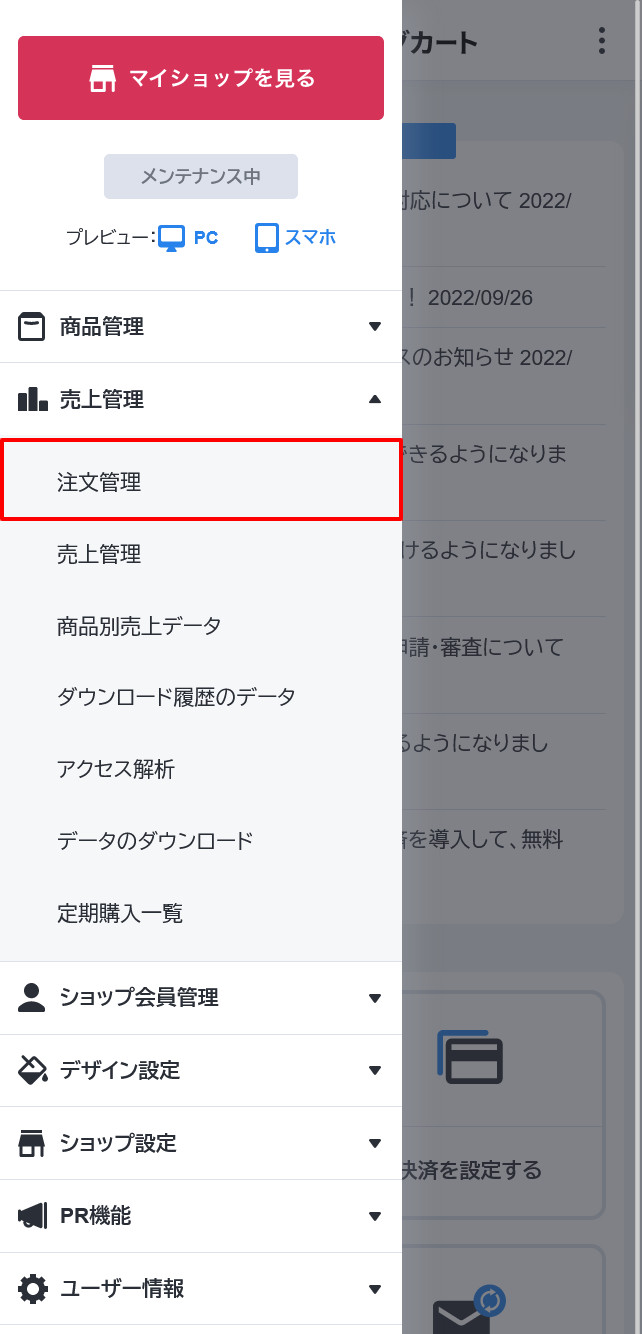Click the ショップ会員管理 person icon
The height and width of the screenshot is (1334, 642).
pyautogui.click(x=32, y=997)
